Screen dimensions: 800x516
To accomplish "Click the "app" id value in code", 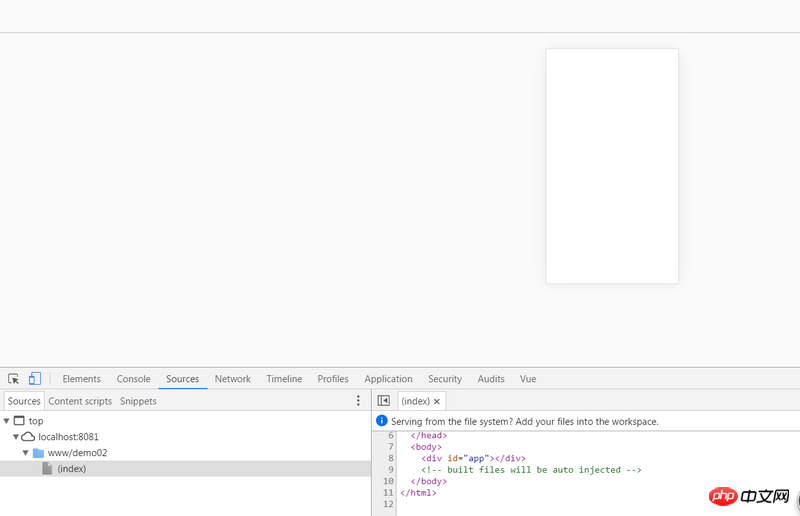I will click(x=476, y=458).
